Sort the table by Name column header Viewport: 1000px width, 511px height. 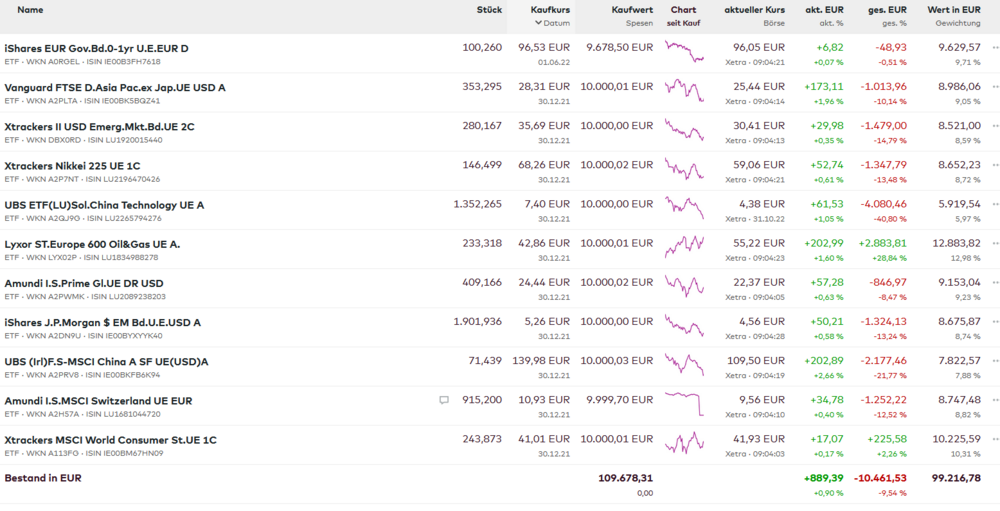coord(31,10)
